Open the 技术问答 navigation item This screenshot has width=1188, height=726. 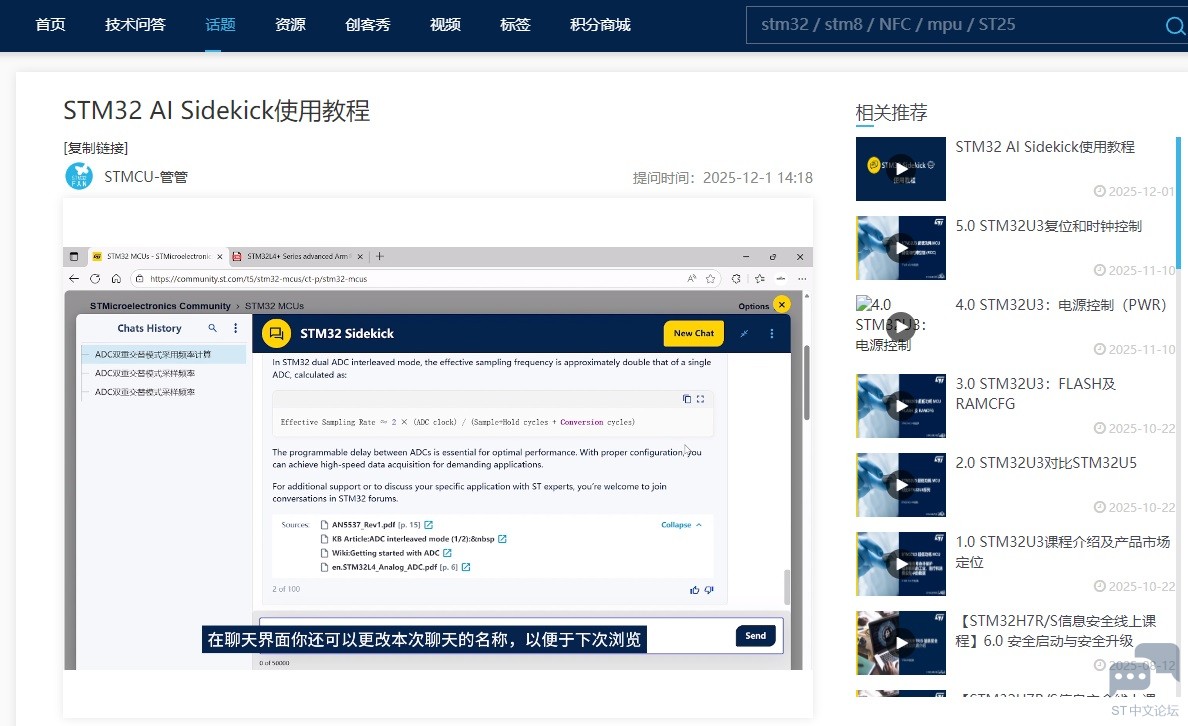tap(135, 24)
